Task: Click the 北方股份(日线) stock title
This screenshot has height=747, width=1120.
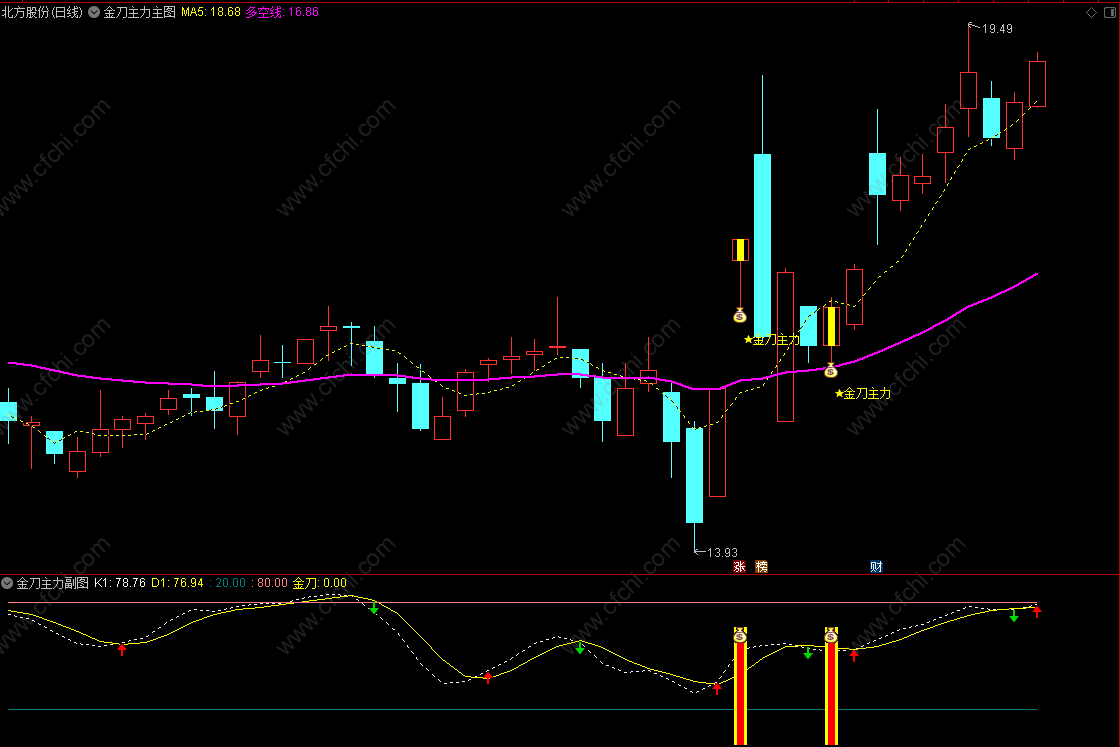Action: click(42, 12)
